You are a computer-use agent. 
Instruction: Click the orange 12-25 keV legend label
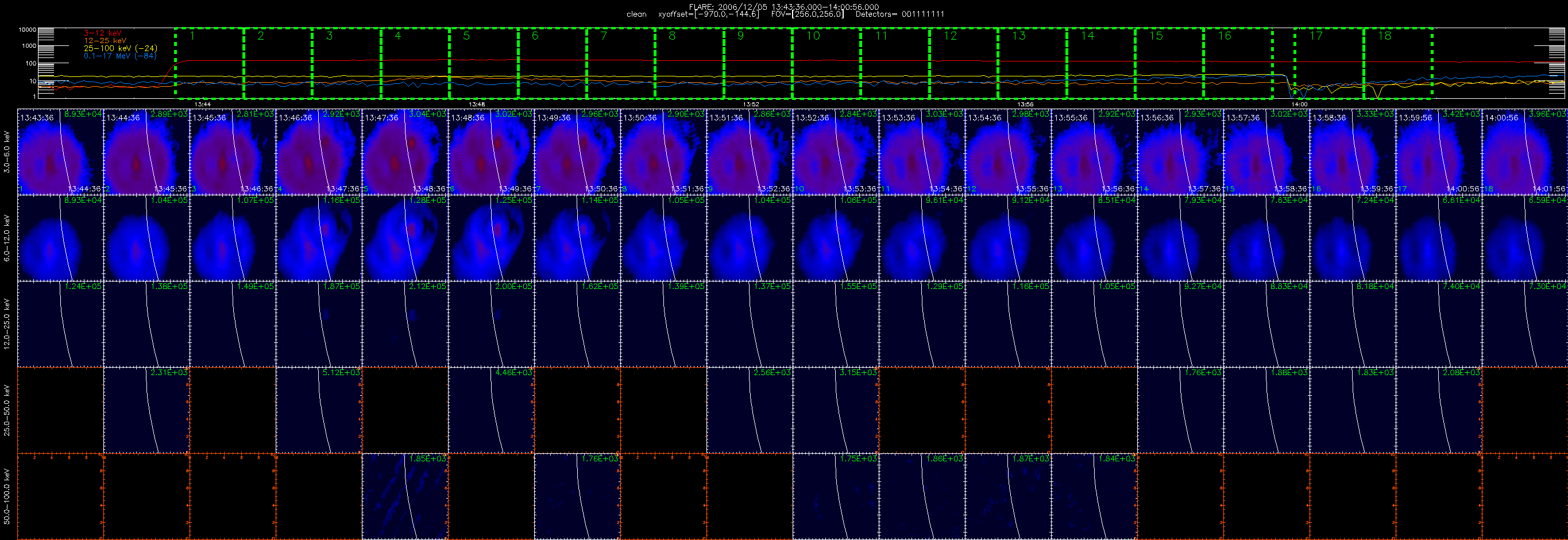(x=105, y=40)
